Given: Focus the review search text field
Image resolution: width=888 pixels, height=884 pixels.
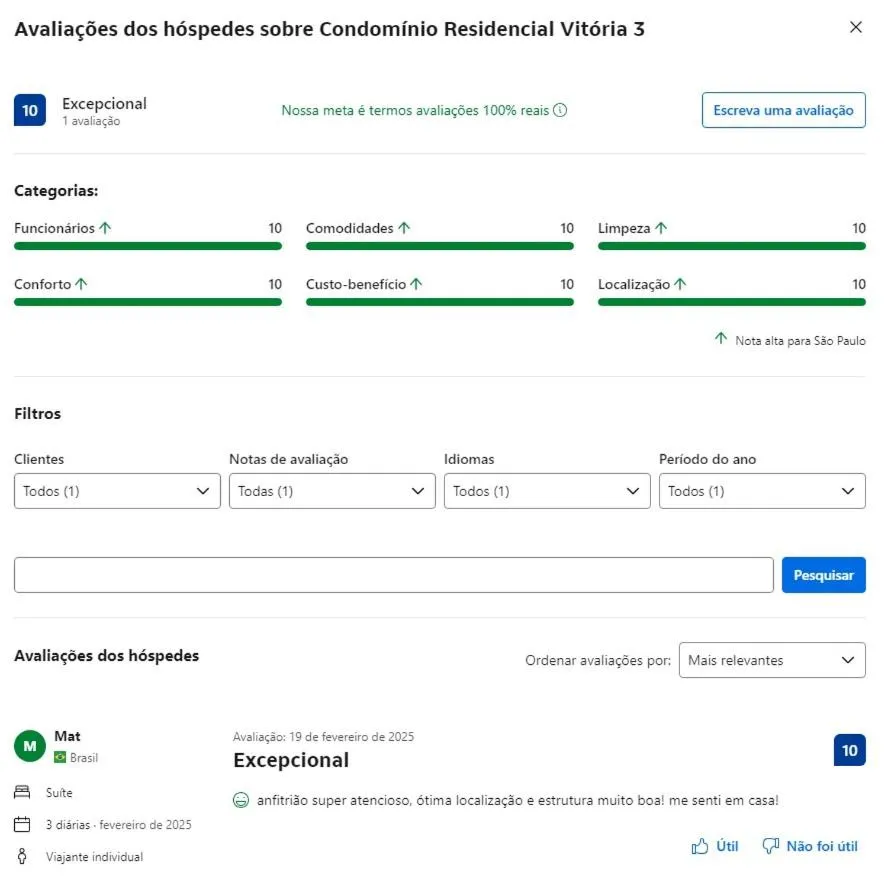Looking at the screenshot, I should point(393,575).
